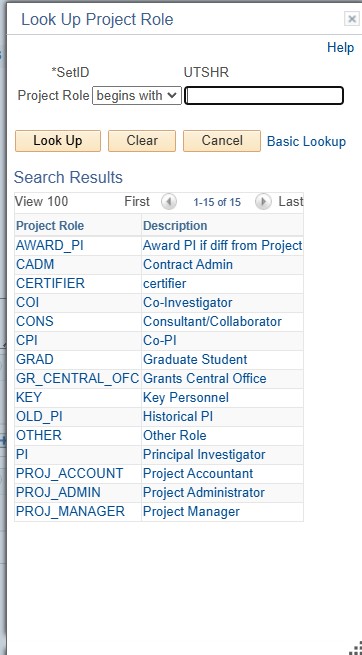Choose the CERTIFIER role link
Screen dimensions: 362x655
(x=50, y=284)
